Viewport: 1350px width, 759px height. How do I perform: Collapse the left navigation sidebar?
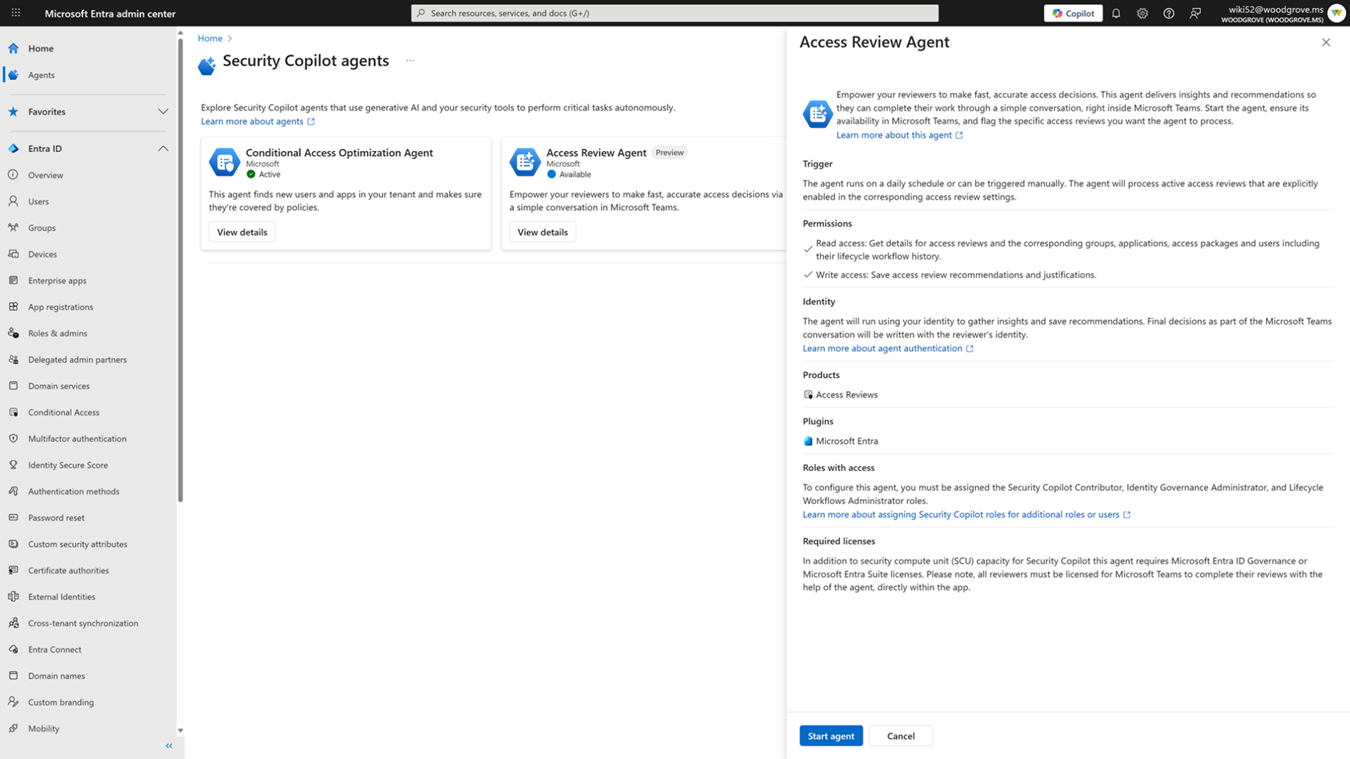pos(169,746)
